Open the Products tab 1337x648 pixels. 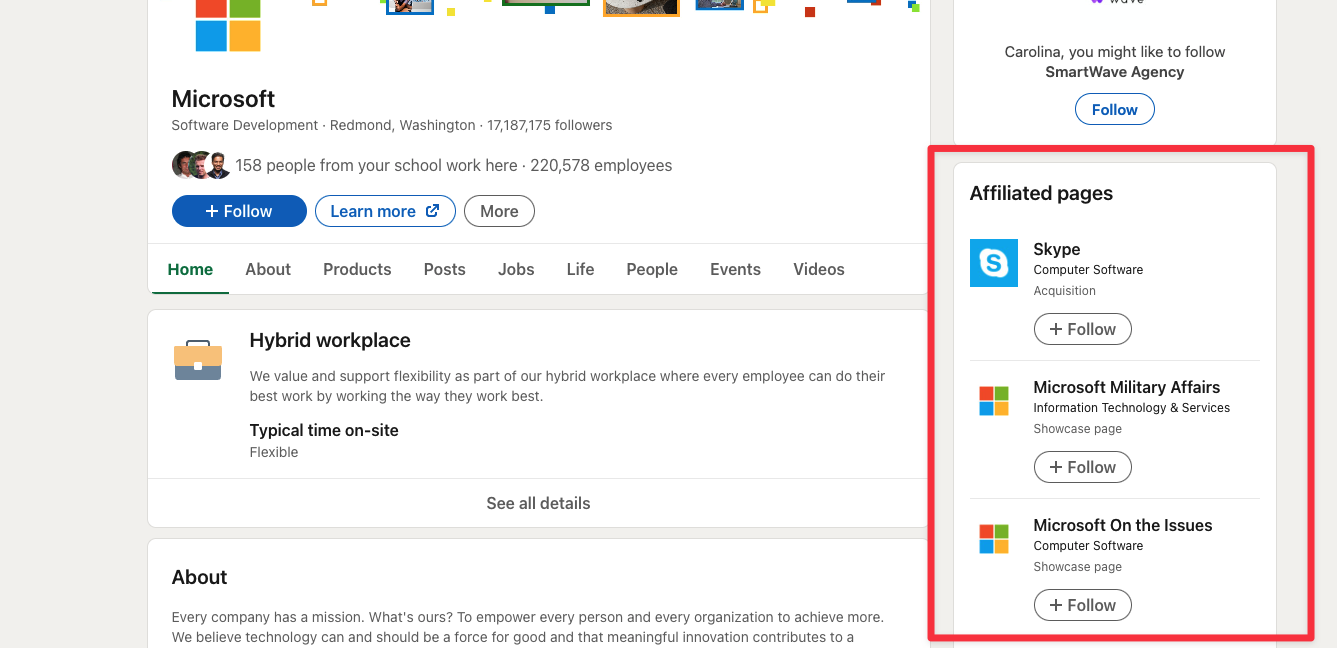[357, 269]
